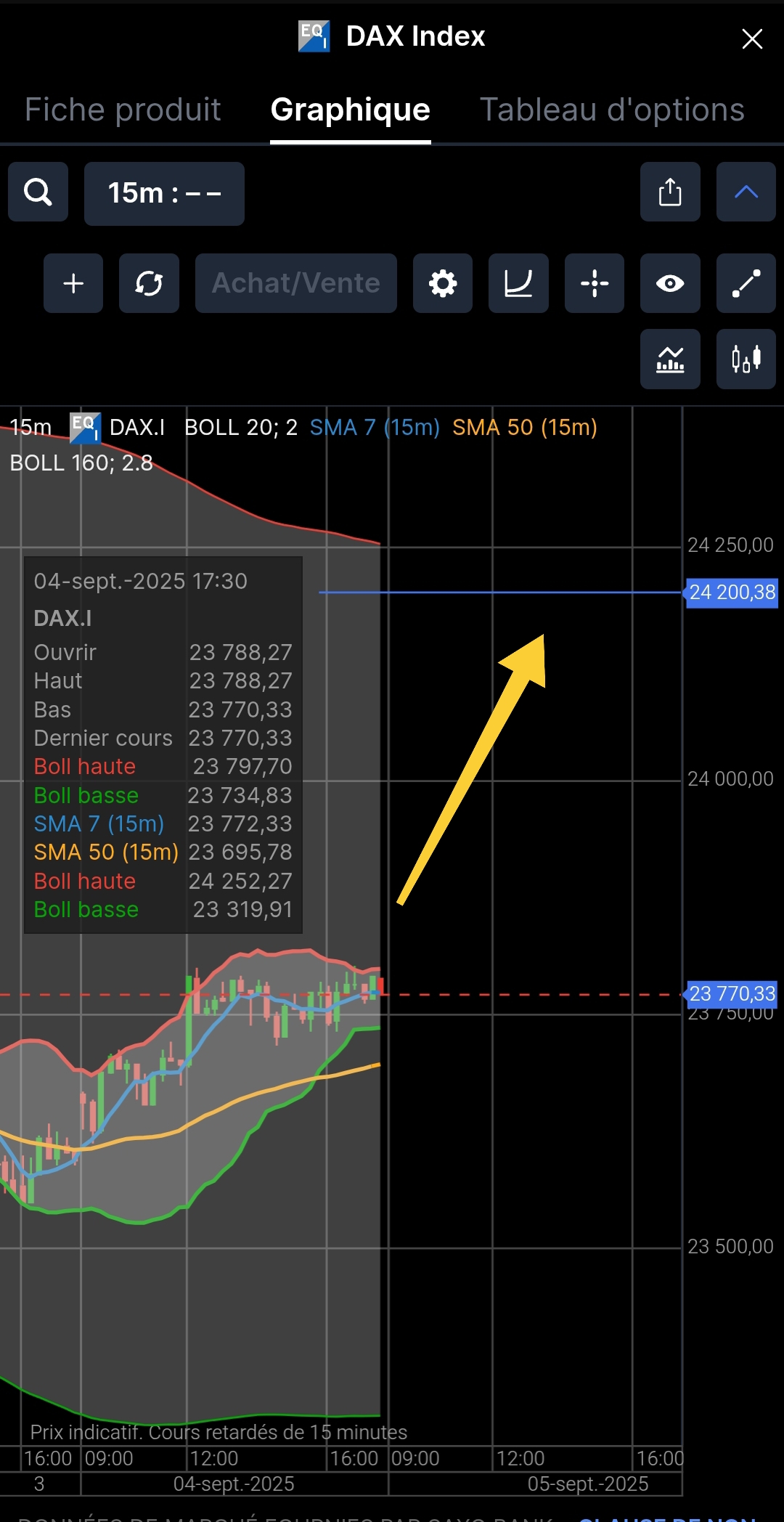Screen dimensions: 784x1522
Task: Tap the 15m interval label on chart
Action: click(x=30, y=427)
